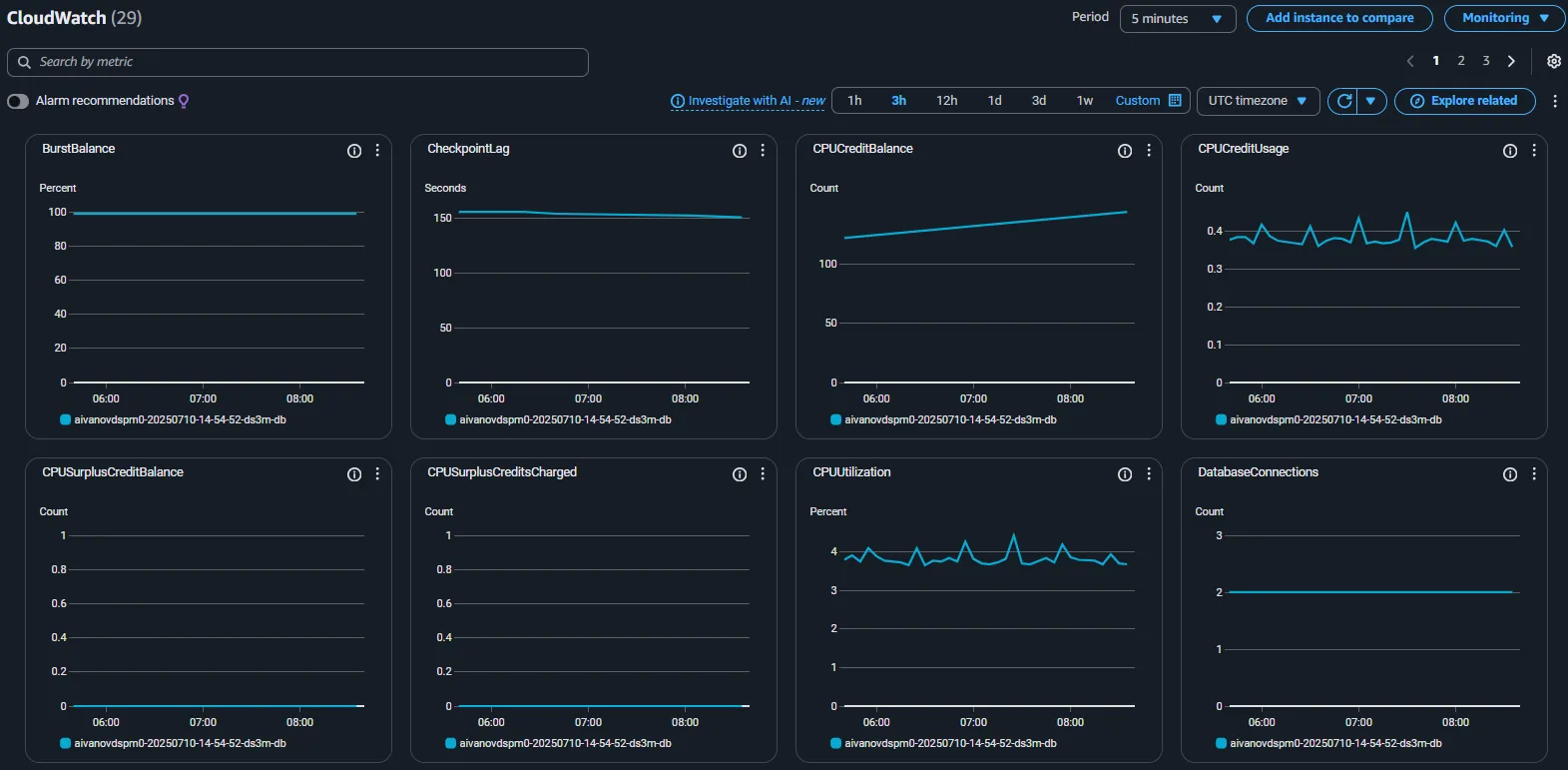Expand the Period 5 minutes dropdown
This screenshot has height=770, width=1568.
(x=1177, y=19)
